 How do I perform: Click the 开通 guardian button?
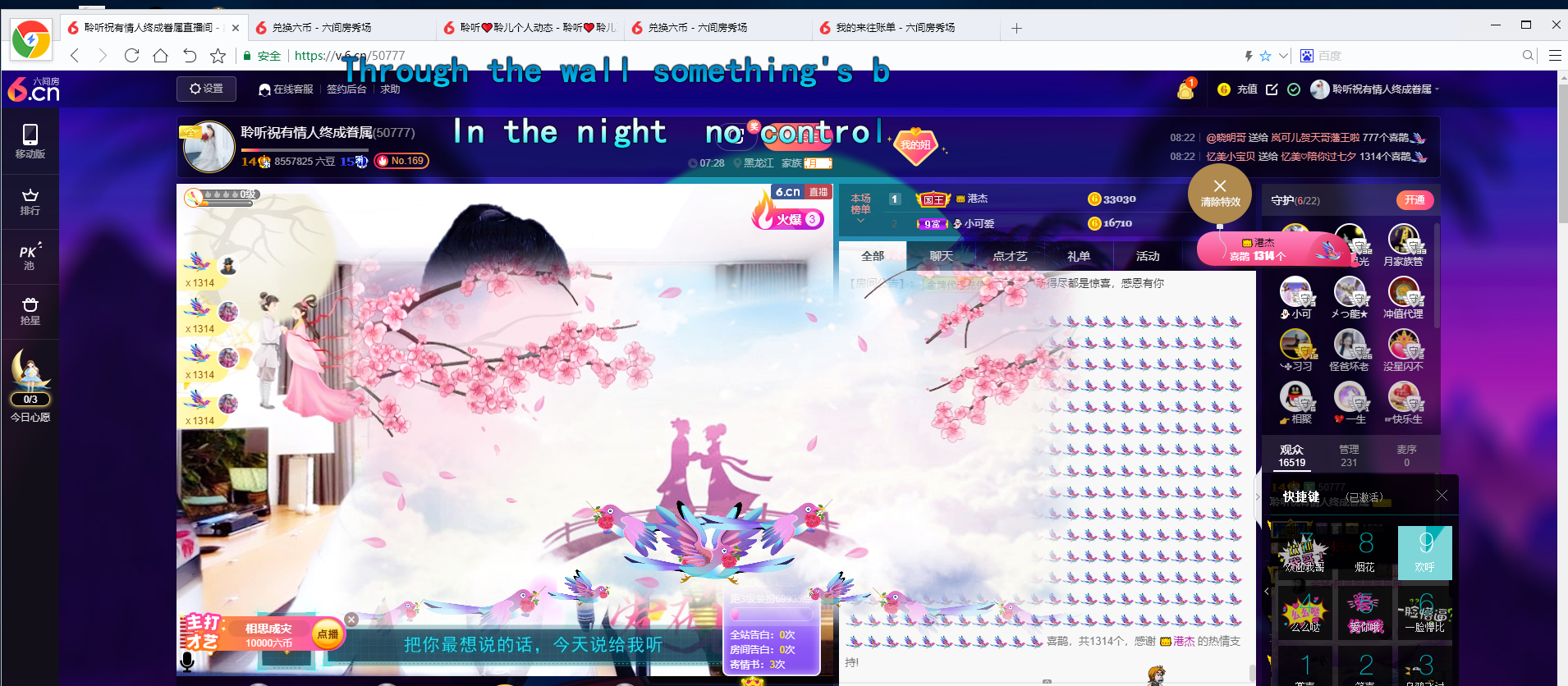click(1414, 200)
